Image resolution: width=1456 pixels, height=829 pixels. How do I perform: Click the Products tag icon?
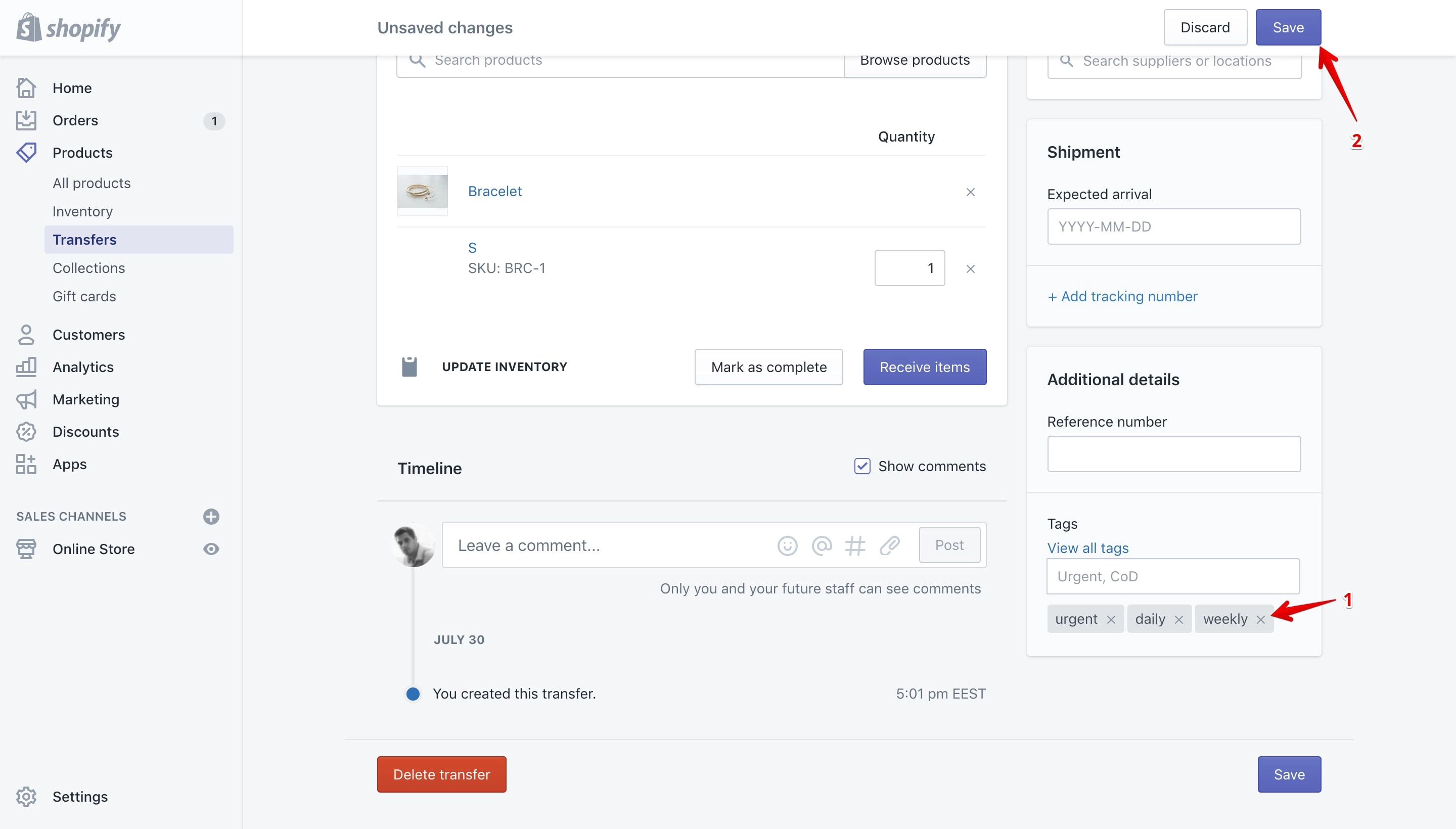pyautogui.click(x=26, y=153)
